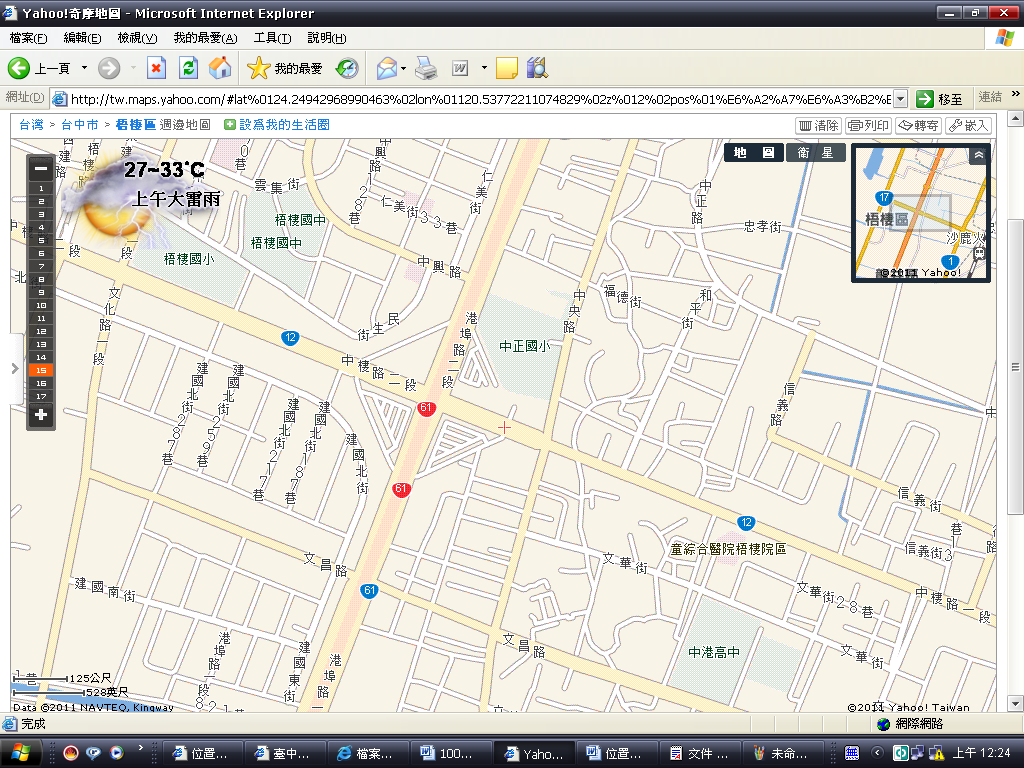
Task: Switch map to 衛星 satellite view
Action: coord(816,153)
